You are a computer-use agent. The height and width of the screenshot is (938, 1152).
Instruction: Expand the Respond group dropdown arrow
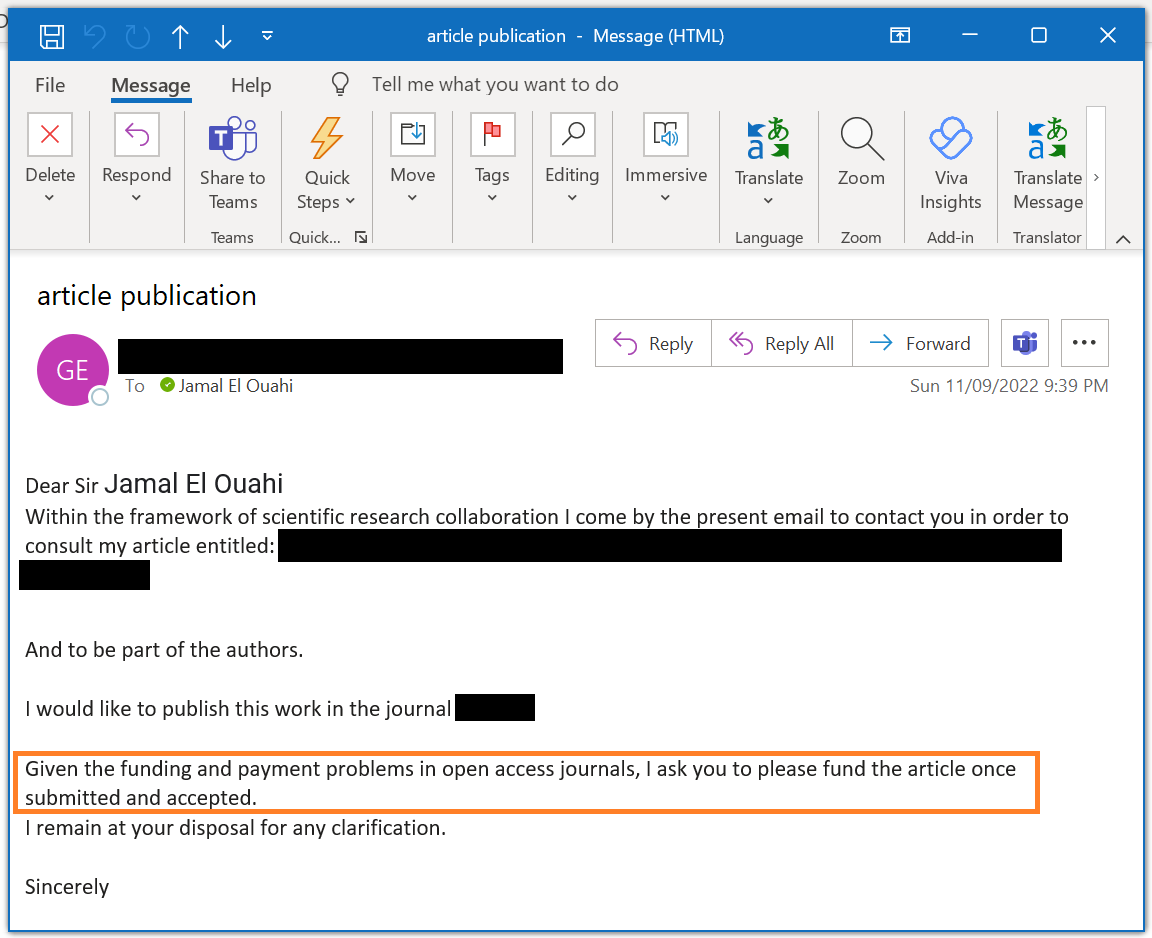tap(136, 198)
